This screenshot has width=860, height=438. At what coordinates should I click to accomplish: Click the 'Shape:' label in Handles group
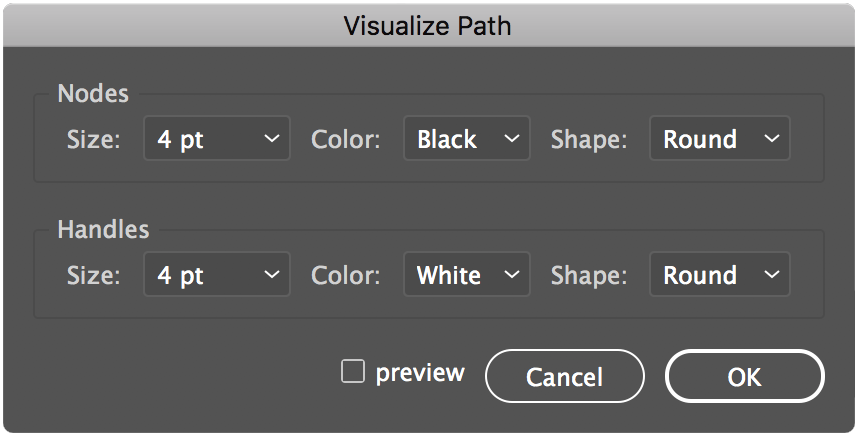point(589,276)
